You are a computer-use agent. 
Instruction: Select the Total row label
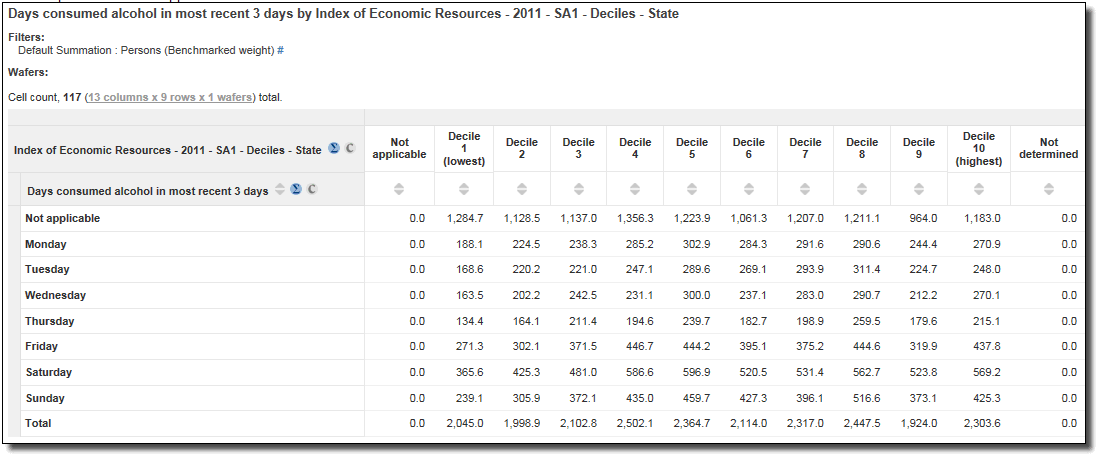pos(38,423)
